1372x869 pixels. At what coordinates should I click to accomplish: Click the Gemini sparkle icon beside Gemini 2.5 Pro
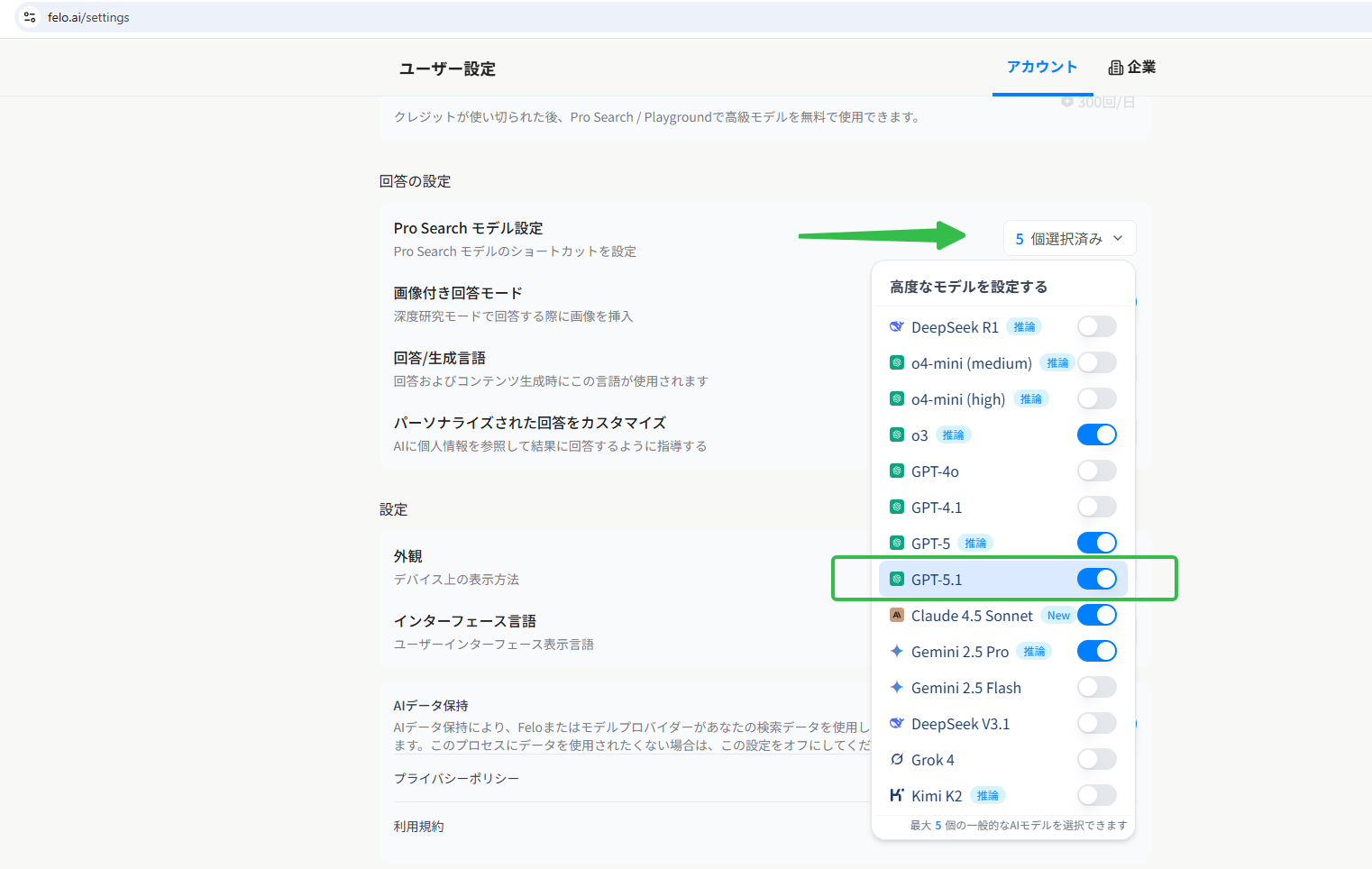coord(897,651)
